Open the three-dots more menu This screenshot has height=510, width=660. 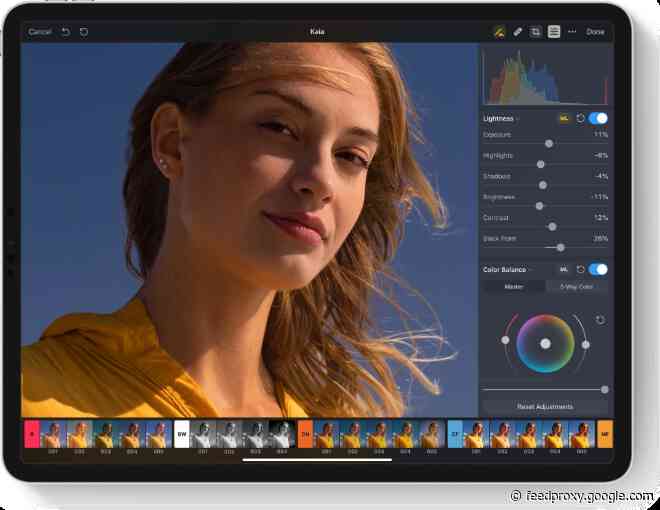(572, 32)
